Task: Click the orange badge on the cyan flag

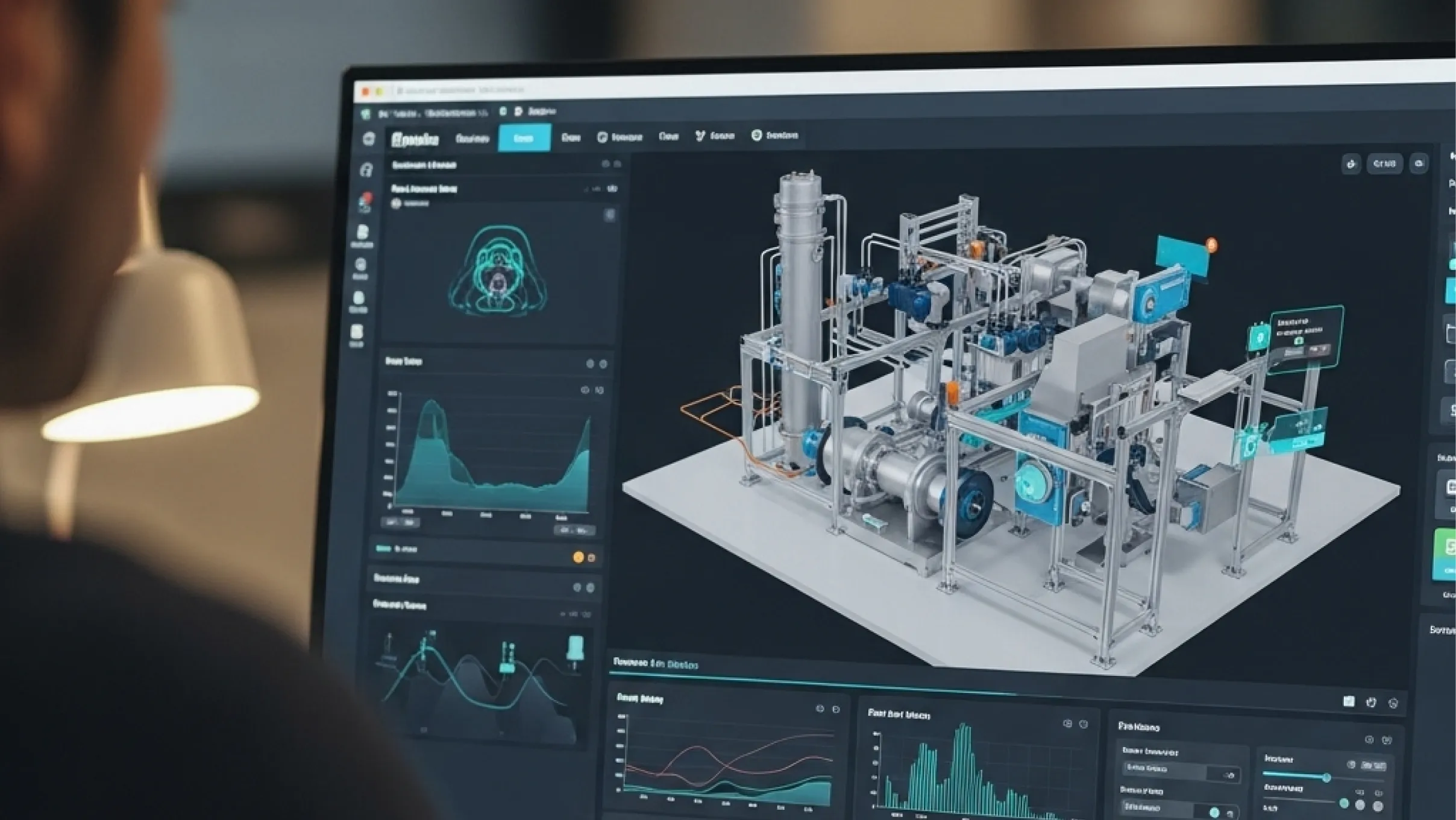Action: tap(1212, 245)
